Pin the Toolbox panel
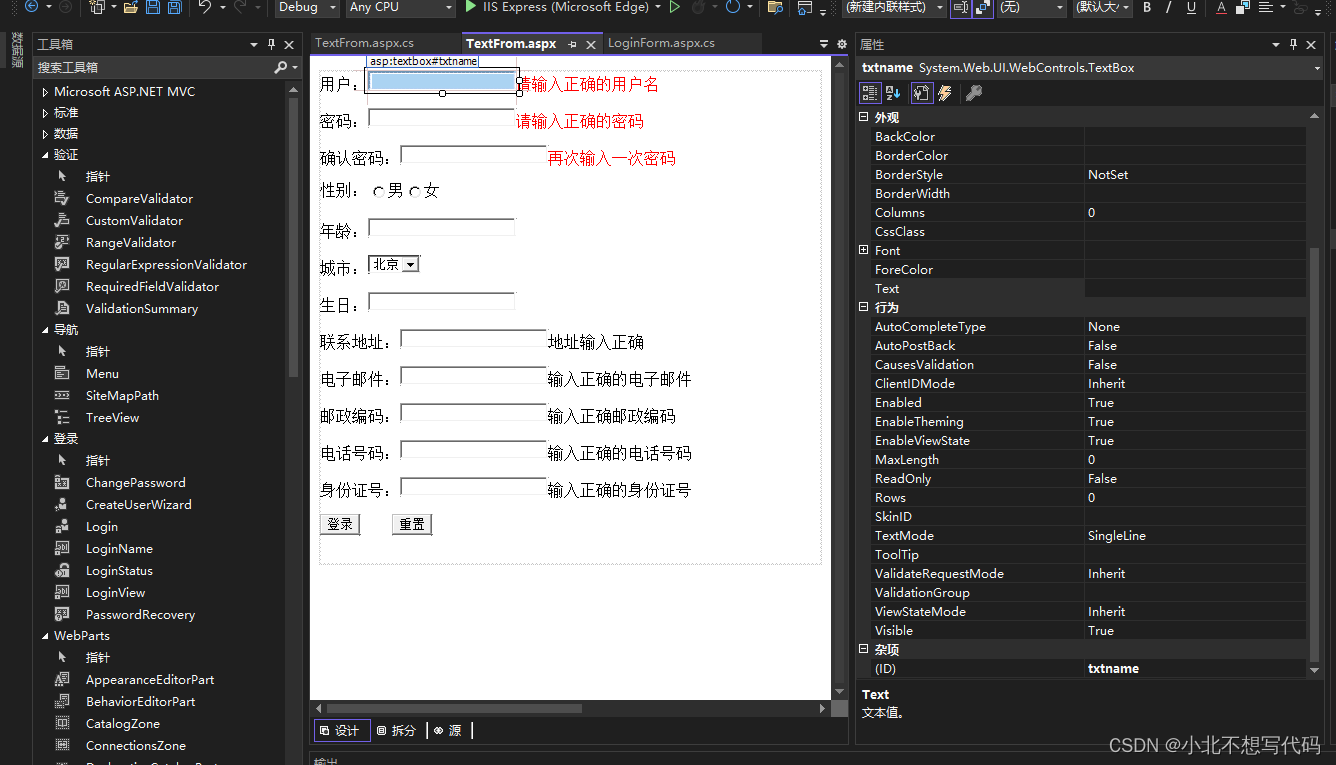The width and height of the screenshot is (1336, 765). coord(270,44)
